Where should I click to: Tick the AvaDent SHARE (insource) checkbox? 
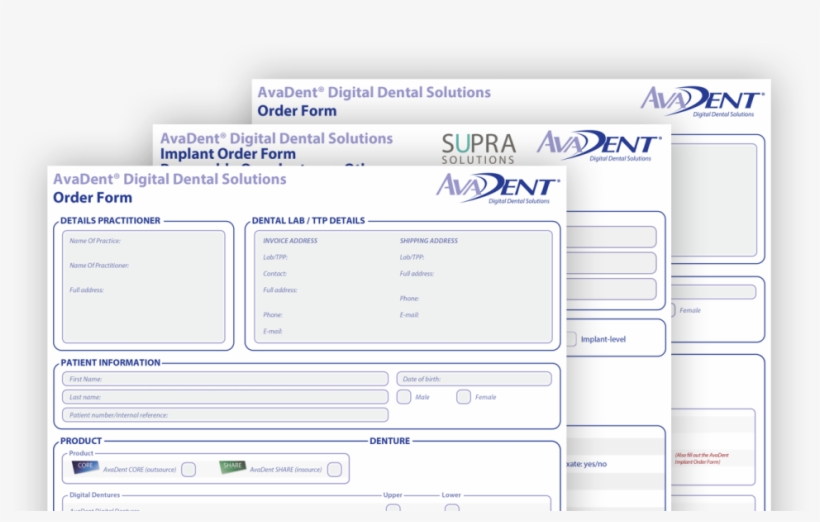335,469
